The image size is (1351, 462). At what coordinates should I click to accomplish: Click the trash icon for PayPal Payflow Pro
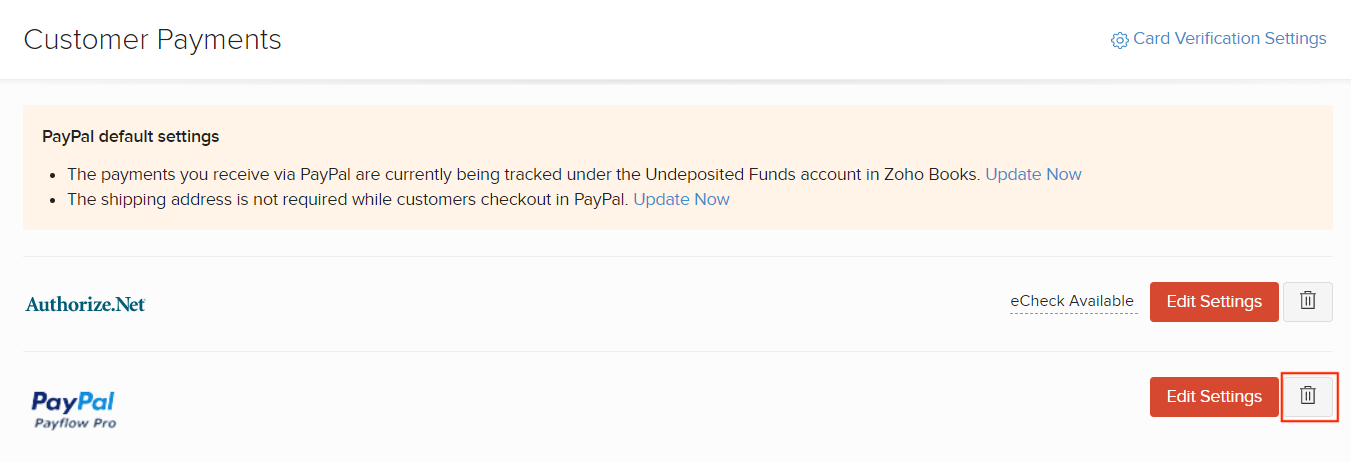pos(1307,396)
